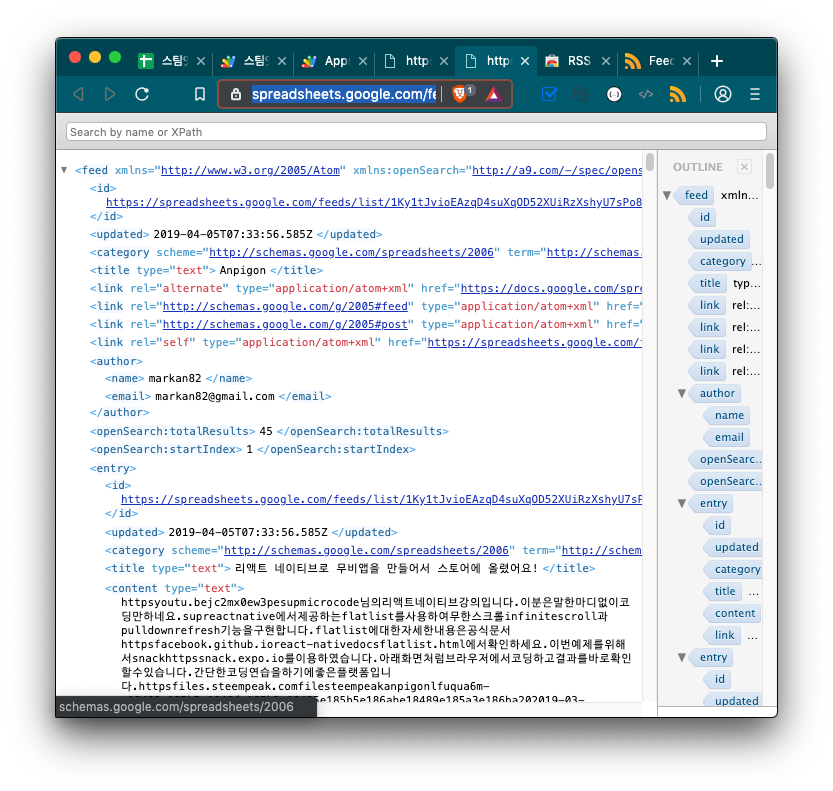Open the feed category scheme spreadsheets/2006 link
833x791 pixels.
pyautogui.click(x=351, y=252)
